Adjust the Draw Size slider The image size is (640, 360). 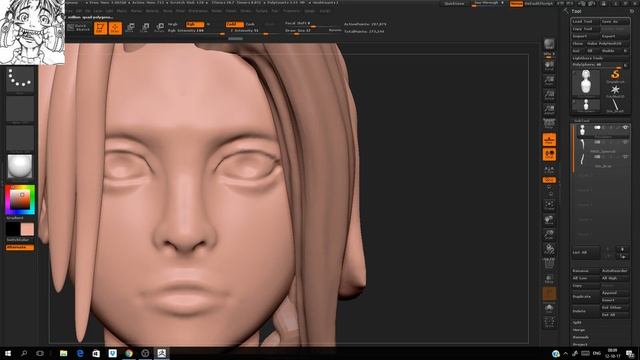pyautogui.click(x=312, y=30)
